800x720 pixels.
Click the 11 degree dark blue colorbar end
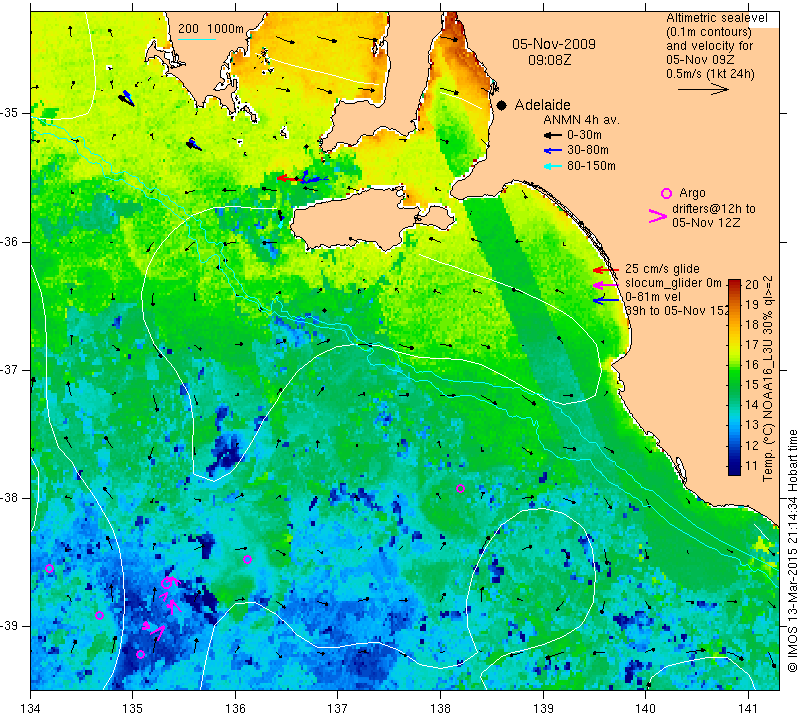coord(734,467)
